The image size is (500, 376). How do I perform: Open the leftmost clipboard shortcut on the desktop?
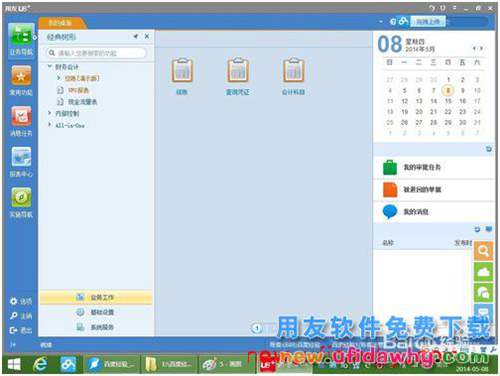click(182, 70)
